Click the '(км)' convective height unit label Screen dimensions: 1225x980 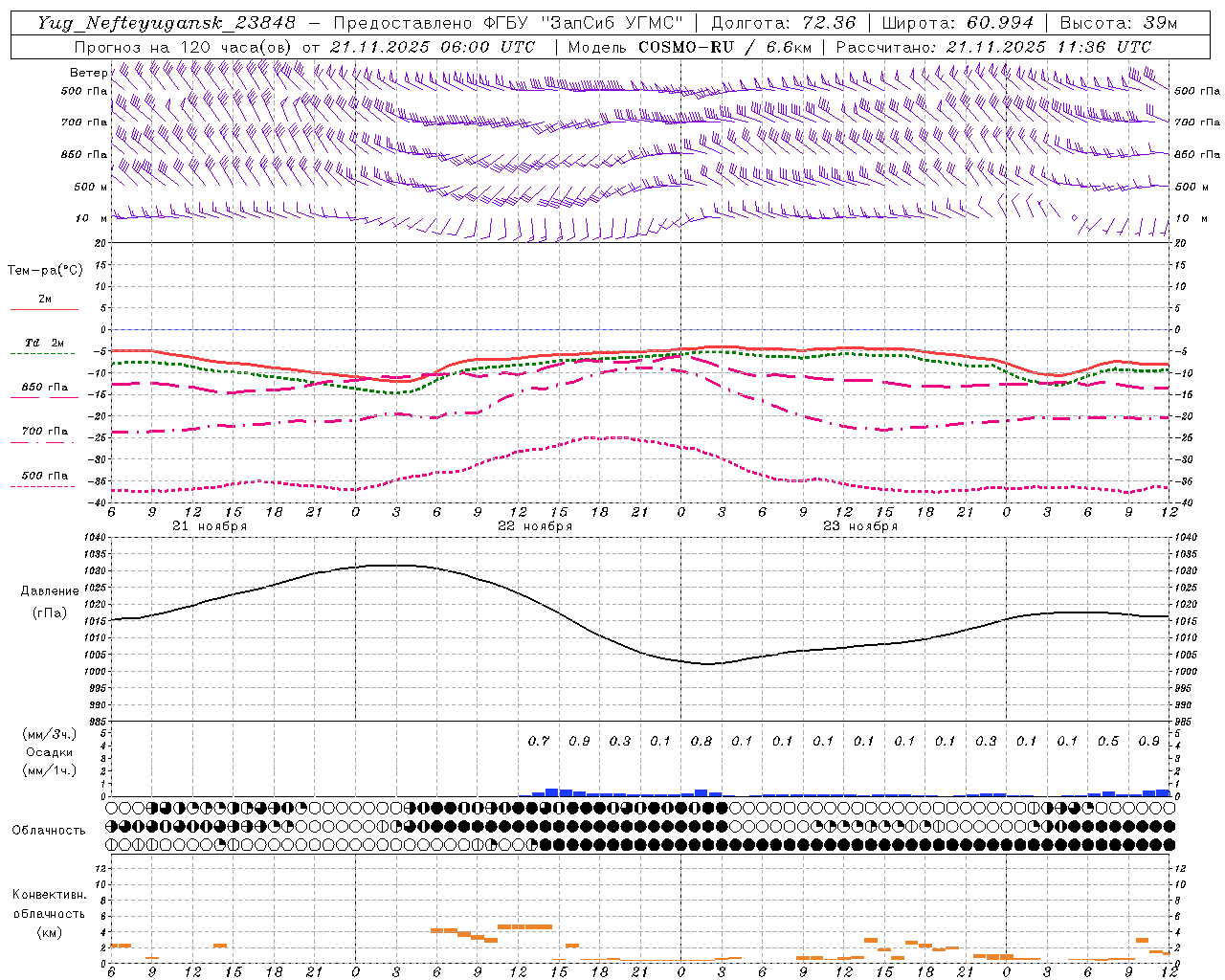click(49, 932)
